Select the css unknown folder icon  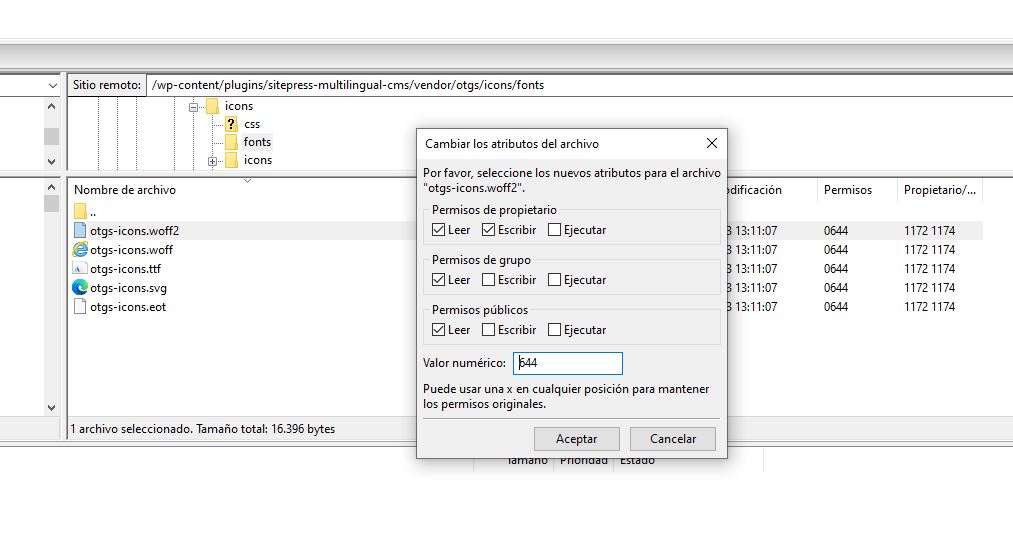tap(231, 124)
